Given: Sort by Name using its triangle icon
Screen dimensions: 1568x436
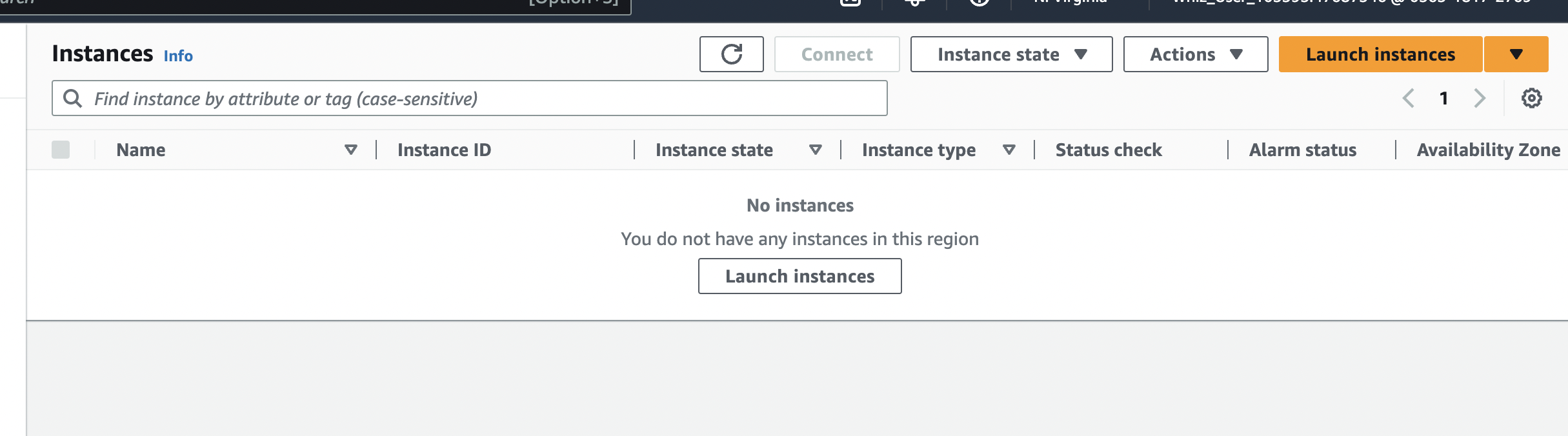Looking at the screenshot, I should (351, 150).
